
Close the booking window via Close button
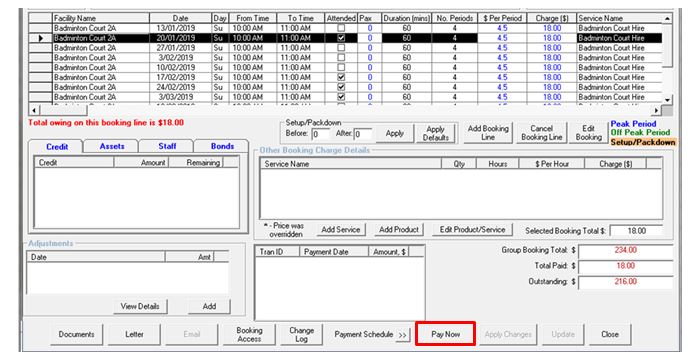pyautogui.click(x=609, y=334)
